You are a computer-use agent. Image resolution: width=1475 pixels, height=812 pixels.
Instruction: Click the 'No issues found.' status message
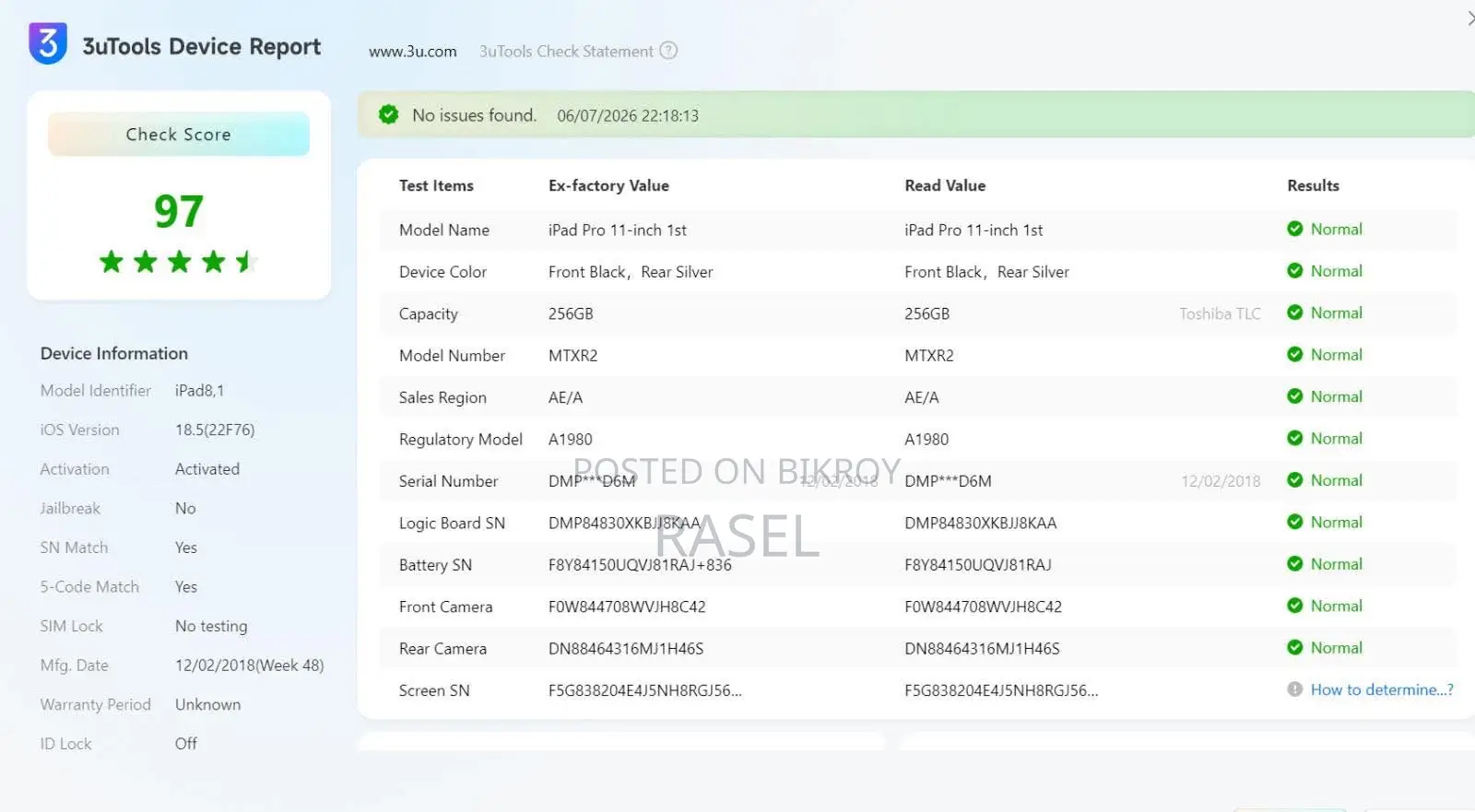click(x=475, y=115)
